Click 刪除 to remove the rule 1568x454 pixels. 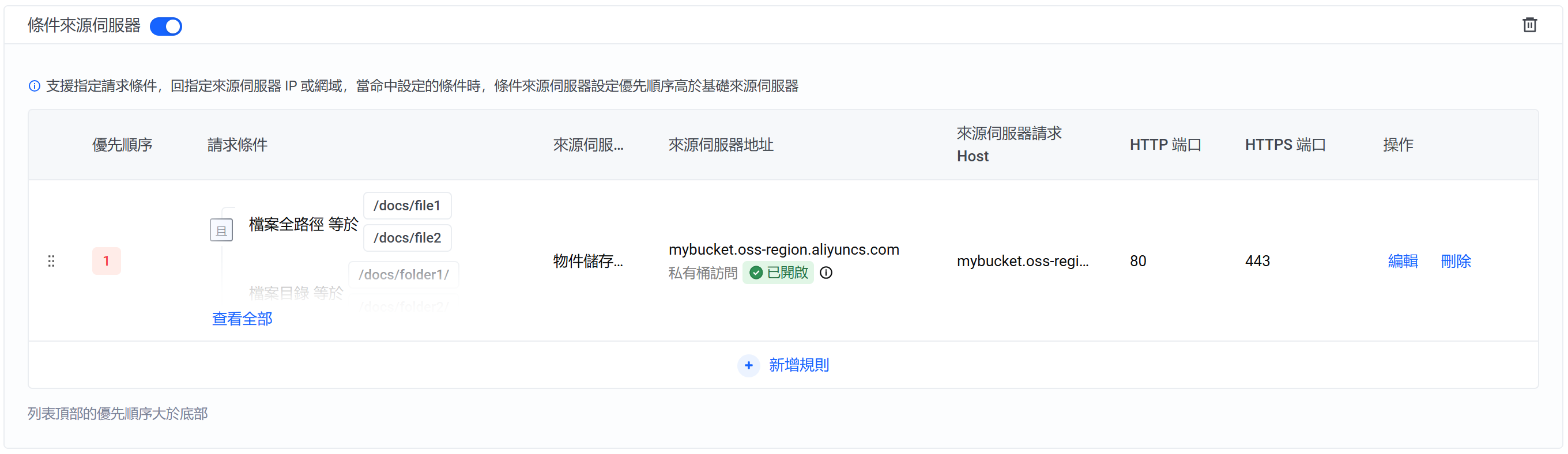pyautogui.click(x=1456, y=261)
